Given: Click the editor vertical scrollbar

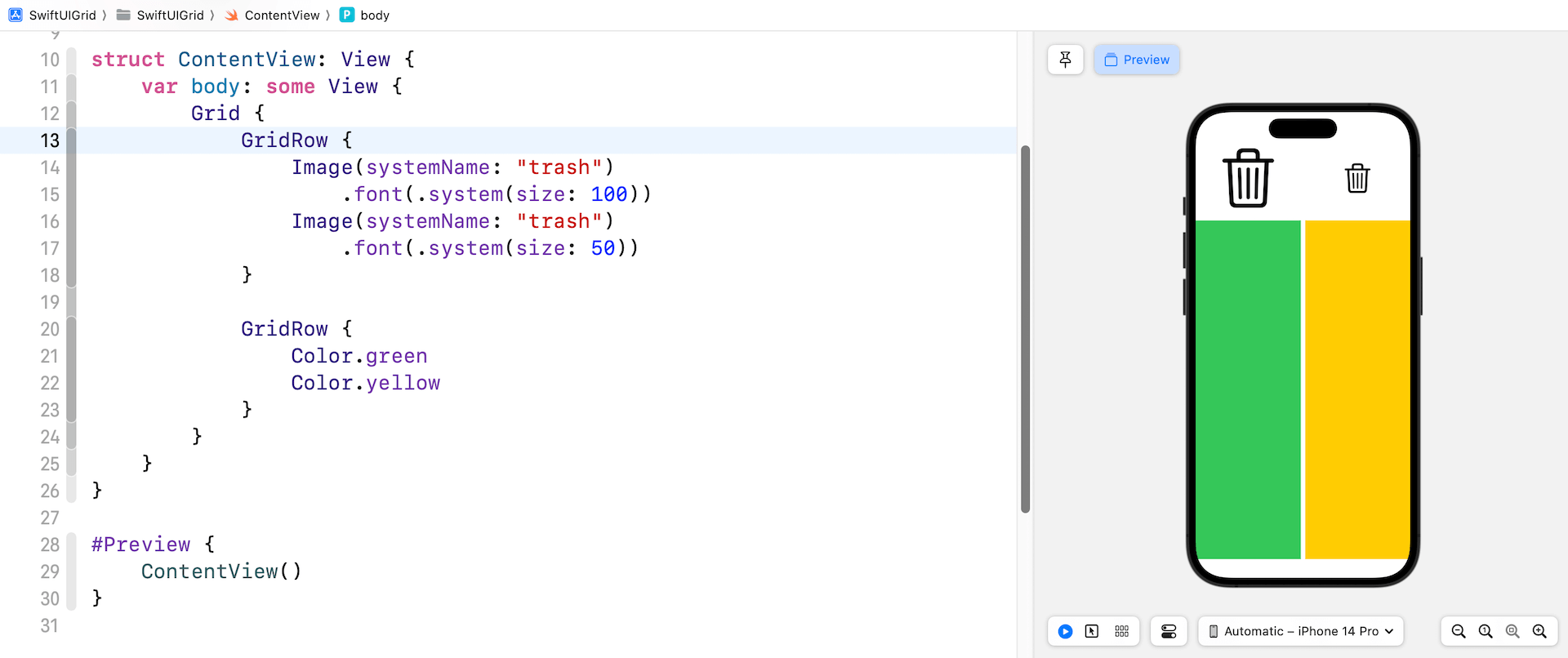Looking at the screenshot, I should (1025, 329).
